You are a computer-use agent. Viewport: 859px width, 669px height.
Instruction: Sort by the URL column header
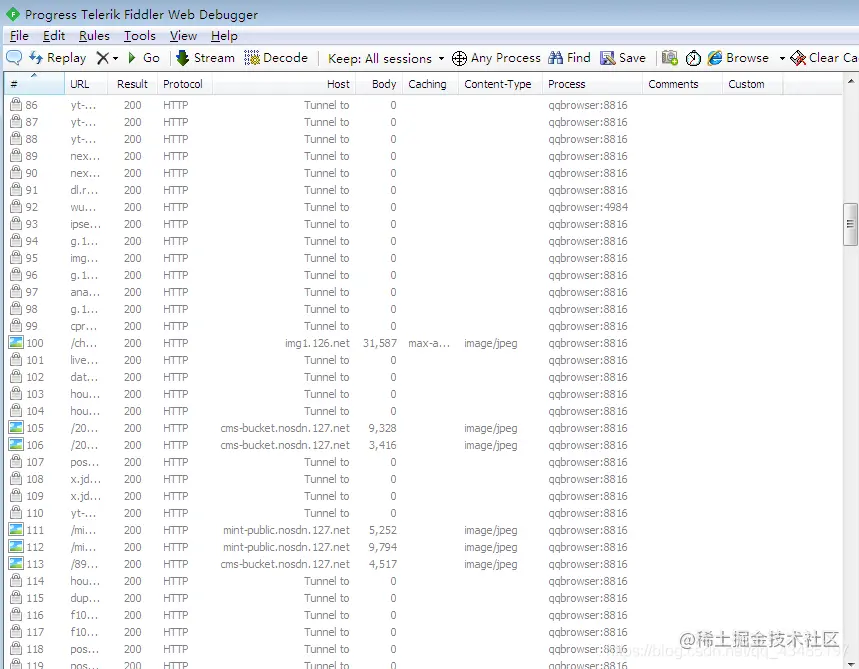click(86, 84)
